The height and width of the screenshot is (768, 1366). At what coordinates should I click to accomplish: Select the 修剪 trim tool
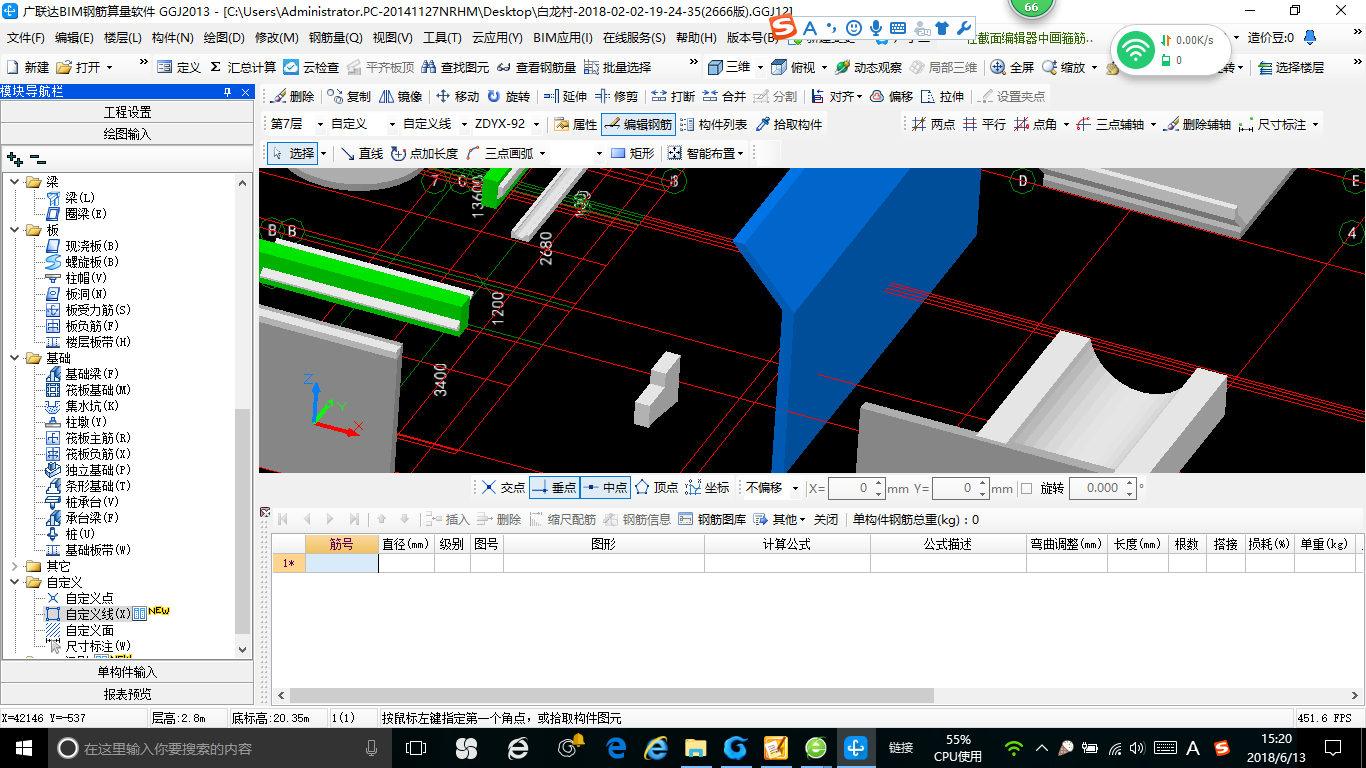coord(616,97)
